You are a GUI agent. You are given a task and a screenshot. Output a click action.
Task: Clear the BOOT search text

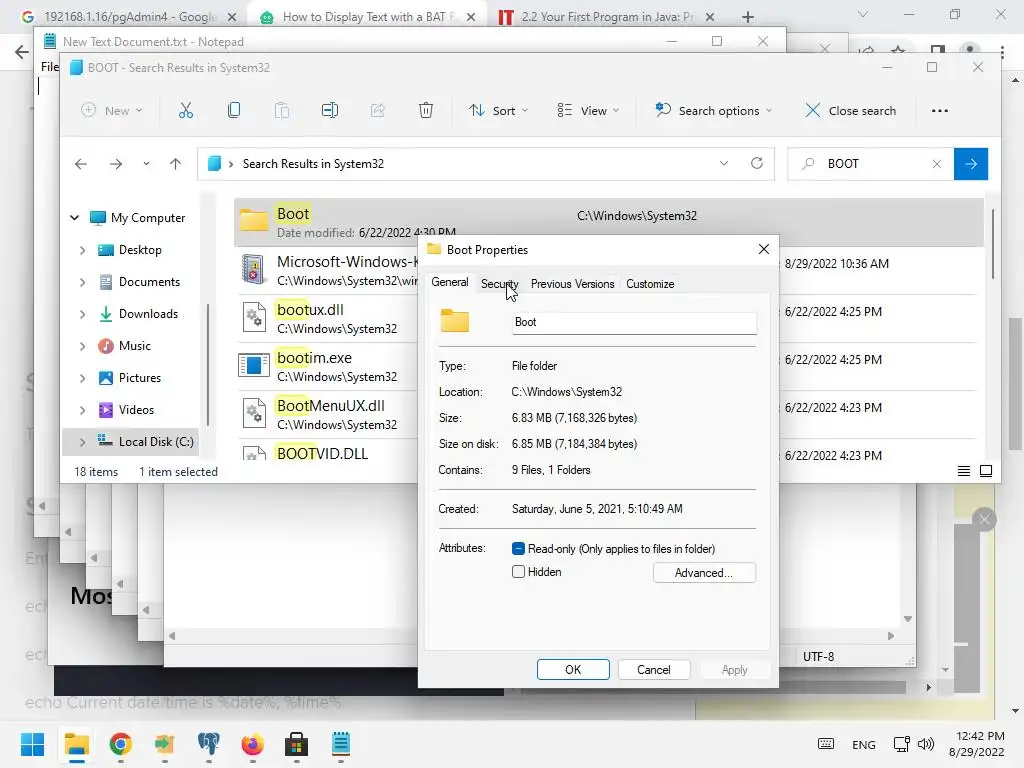tap(936, 164)
